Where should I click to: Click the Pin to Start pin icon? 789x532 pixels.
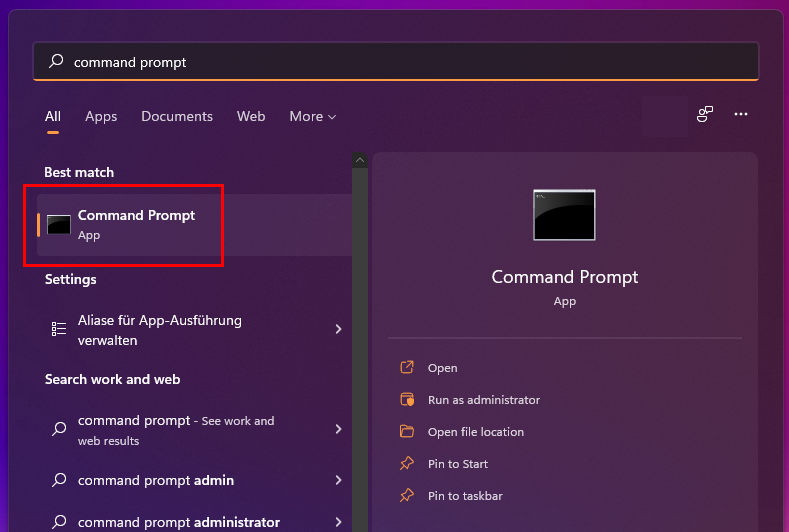[407, 464]
